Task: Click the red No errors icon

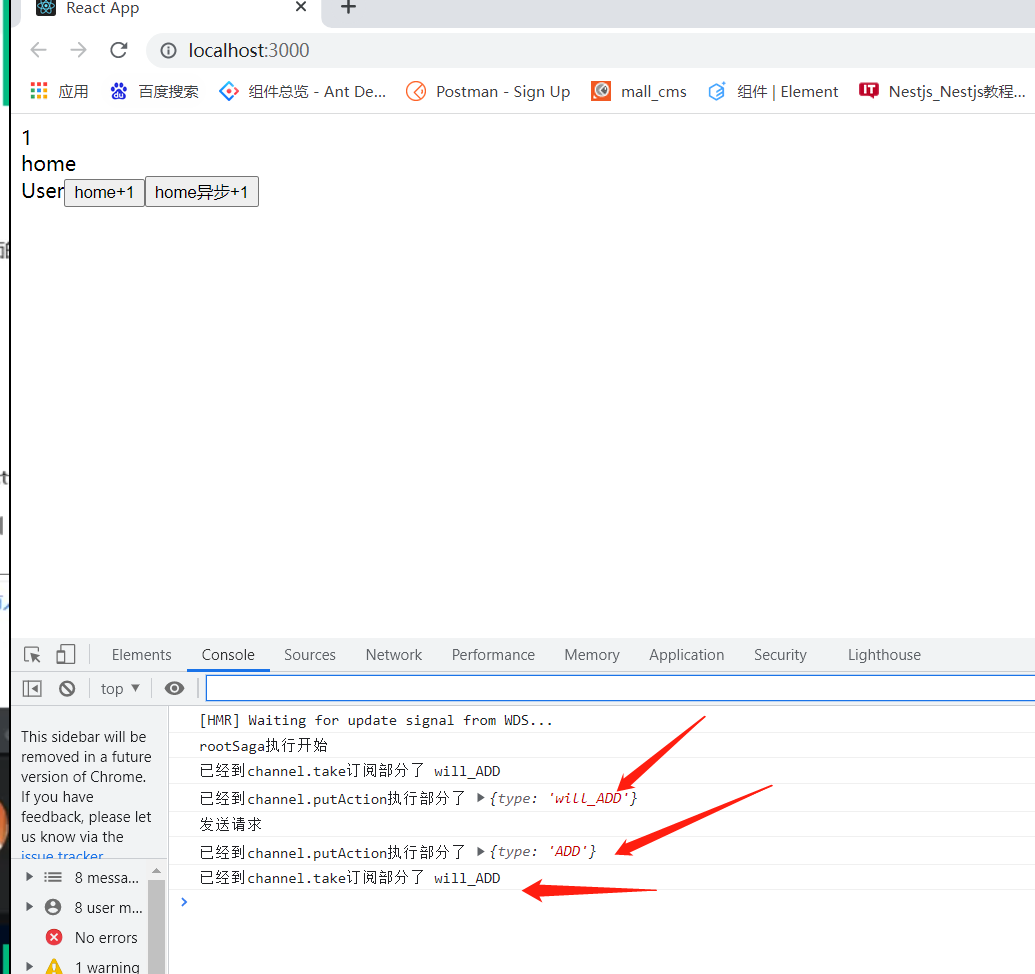Action: [54, 937]
